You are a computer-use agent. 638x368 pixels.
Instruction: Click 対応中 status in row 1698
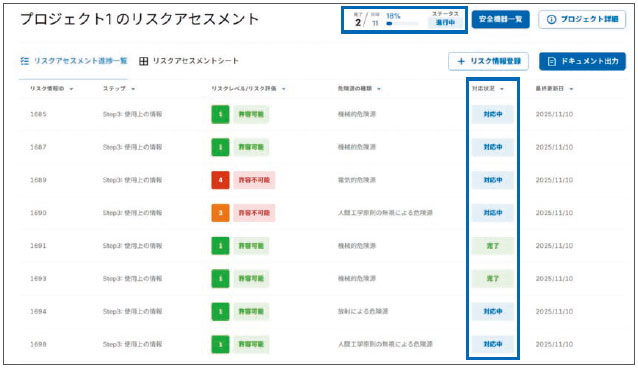pos(493,344)
